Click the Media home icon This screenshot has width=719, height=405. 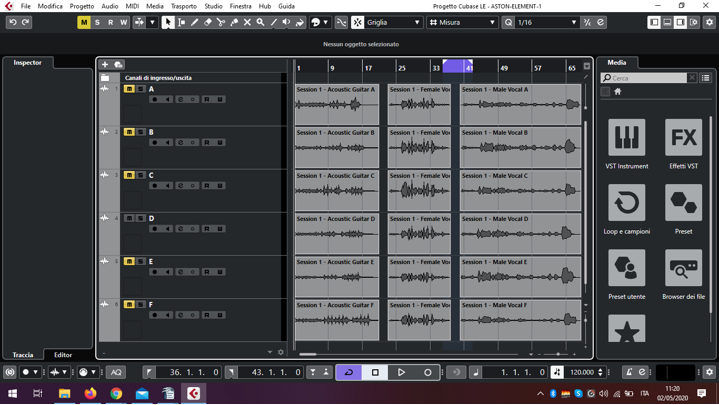click(x=618, y=92)
